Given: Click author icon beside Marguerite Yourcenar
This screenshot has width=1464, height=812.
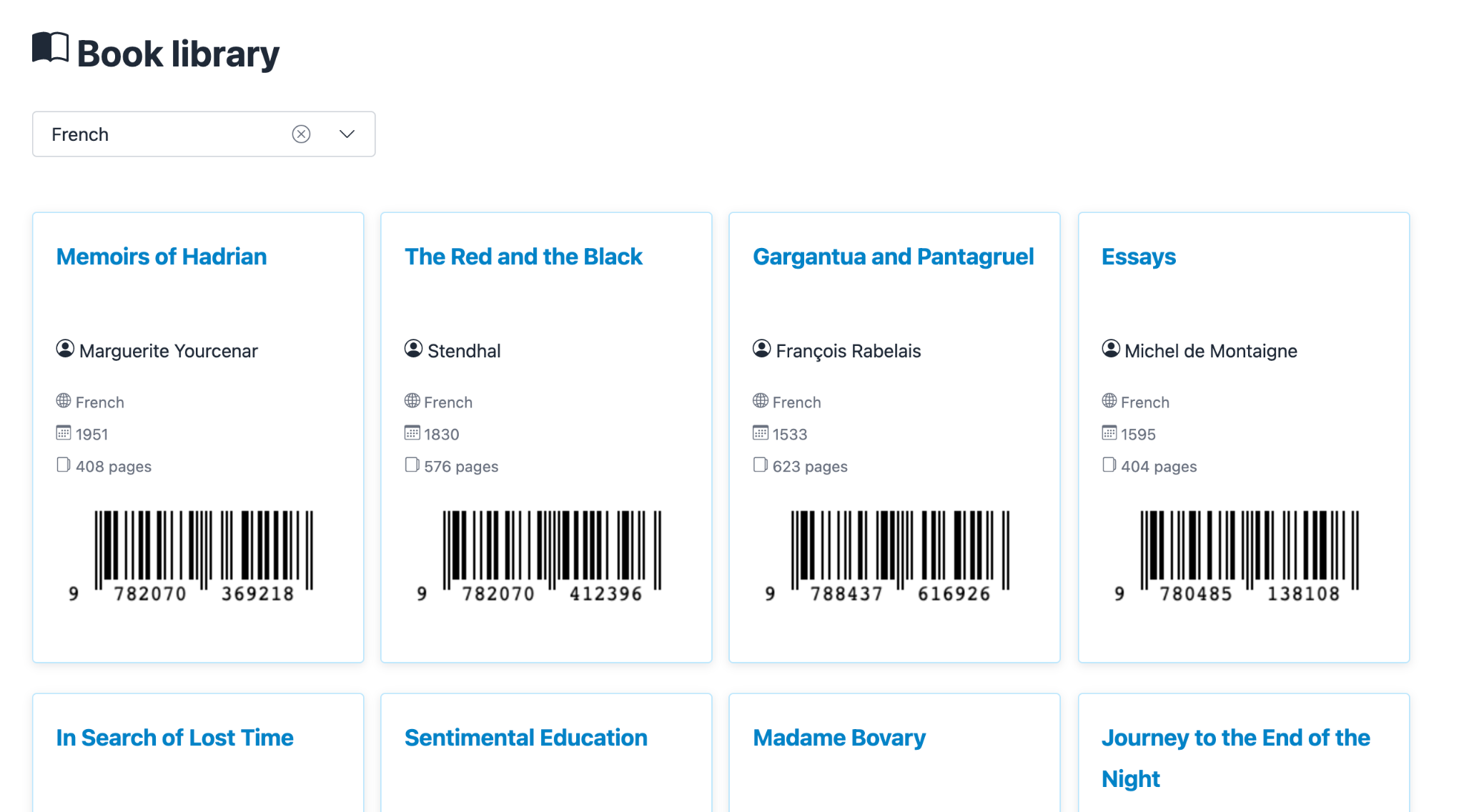Looking at the screenshot, I should [x=65, y=349].
